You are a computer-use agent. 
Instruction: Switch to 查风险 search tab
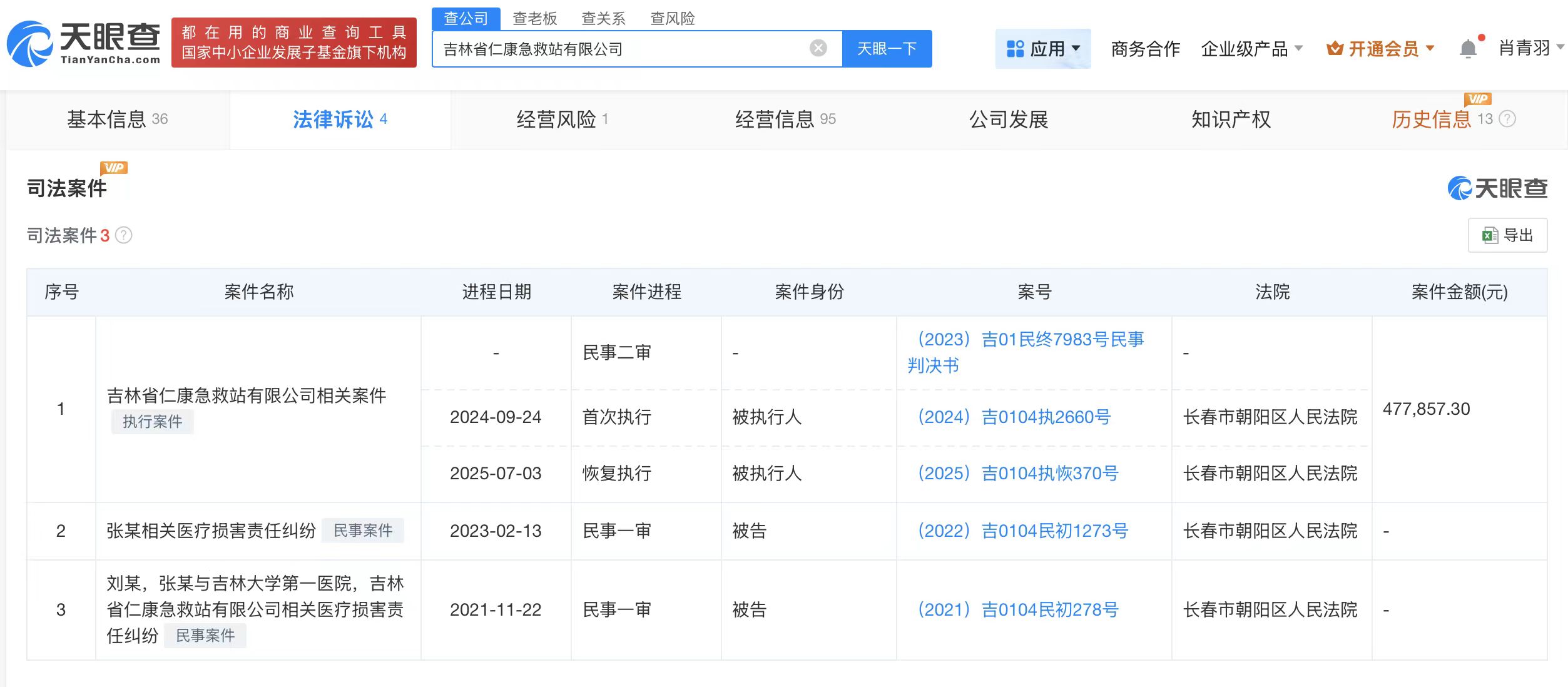pyautogui.click(x=673, y=19)
